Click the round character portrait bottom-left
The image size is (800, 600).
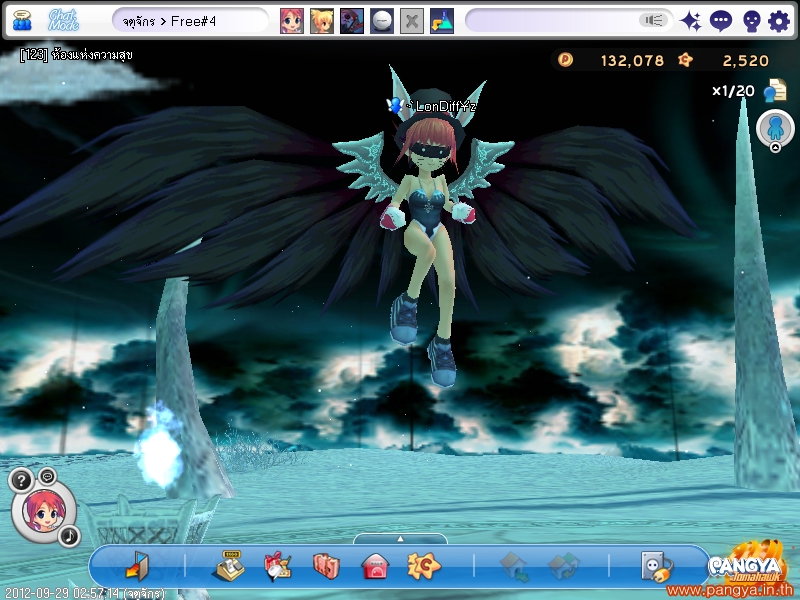click(x=44, y=512)
